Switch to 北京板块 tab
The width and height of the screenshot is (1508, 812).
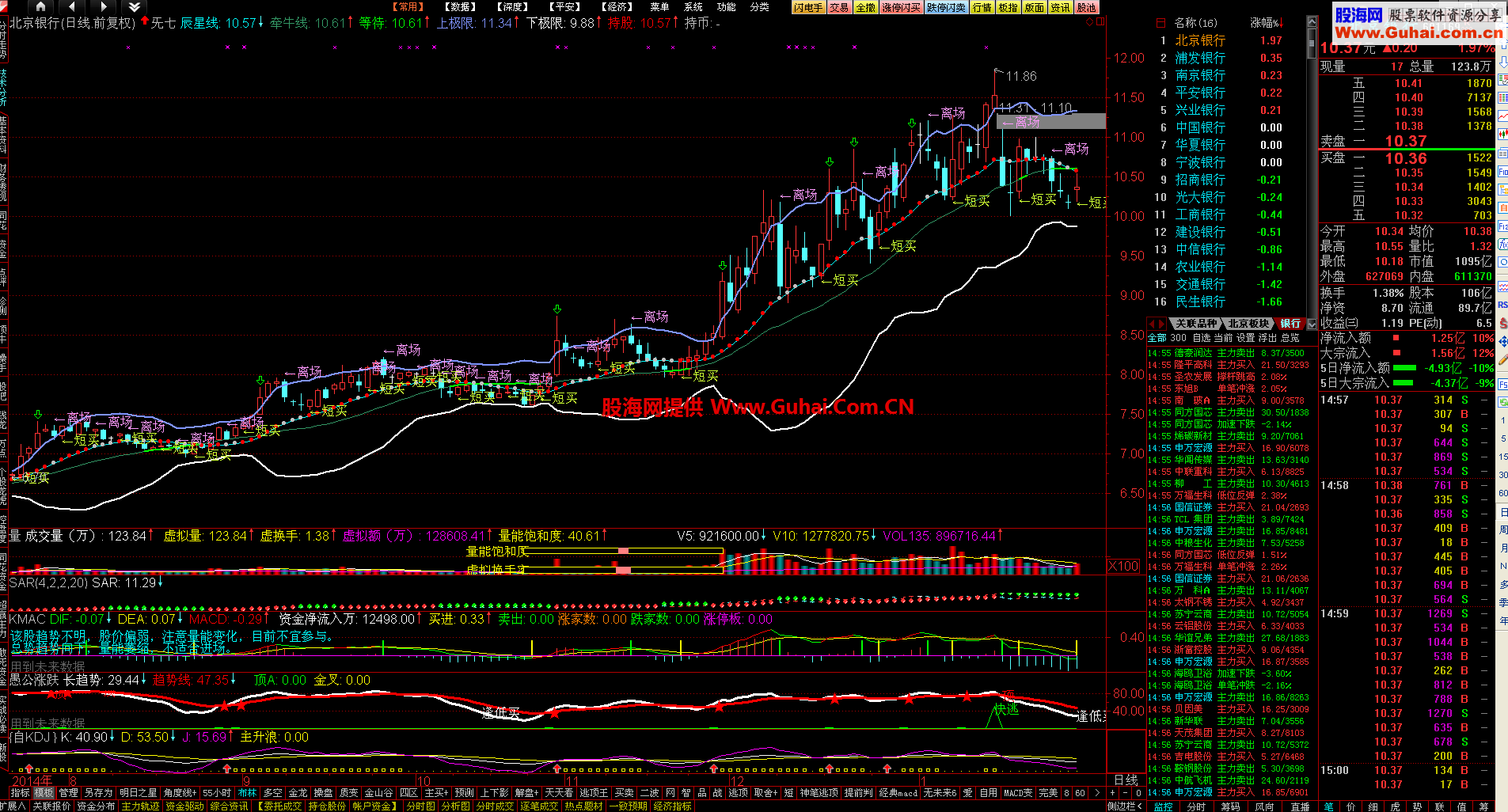(1249, 324)
